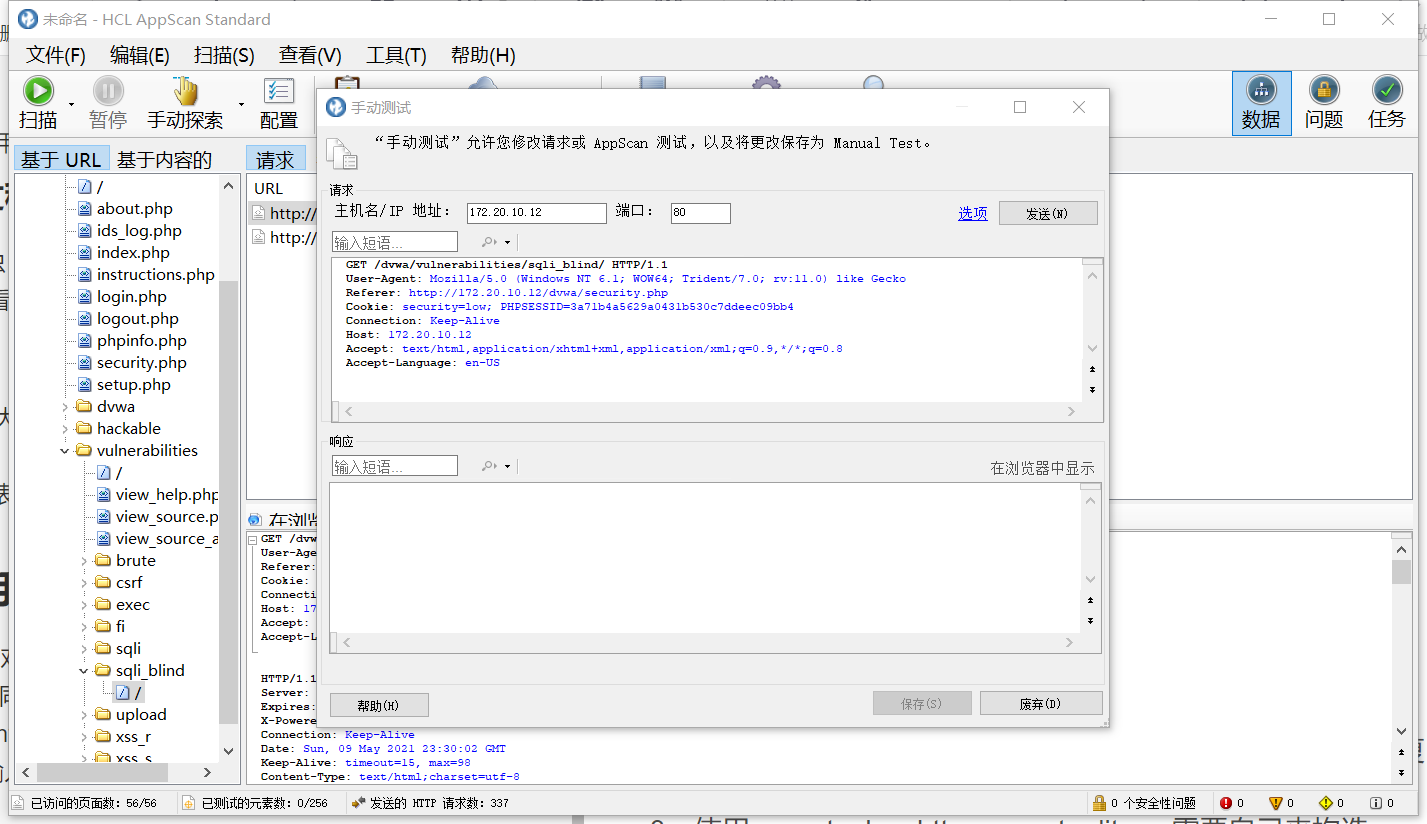Start scanning with the green 扫描 button

[x=38, y=92]
